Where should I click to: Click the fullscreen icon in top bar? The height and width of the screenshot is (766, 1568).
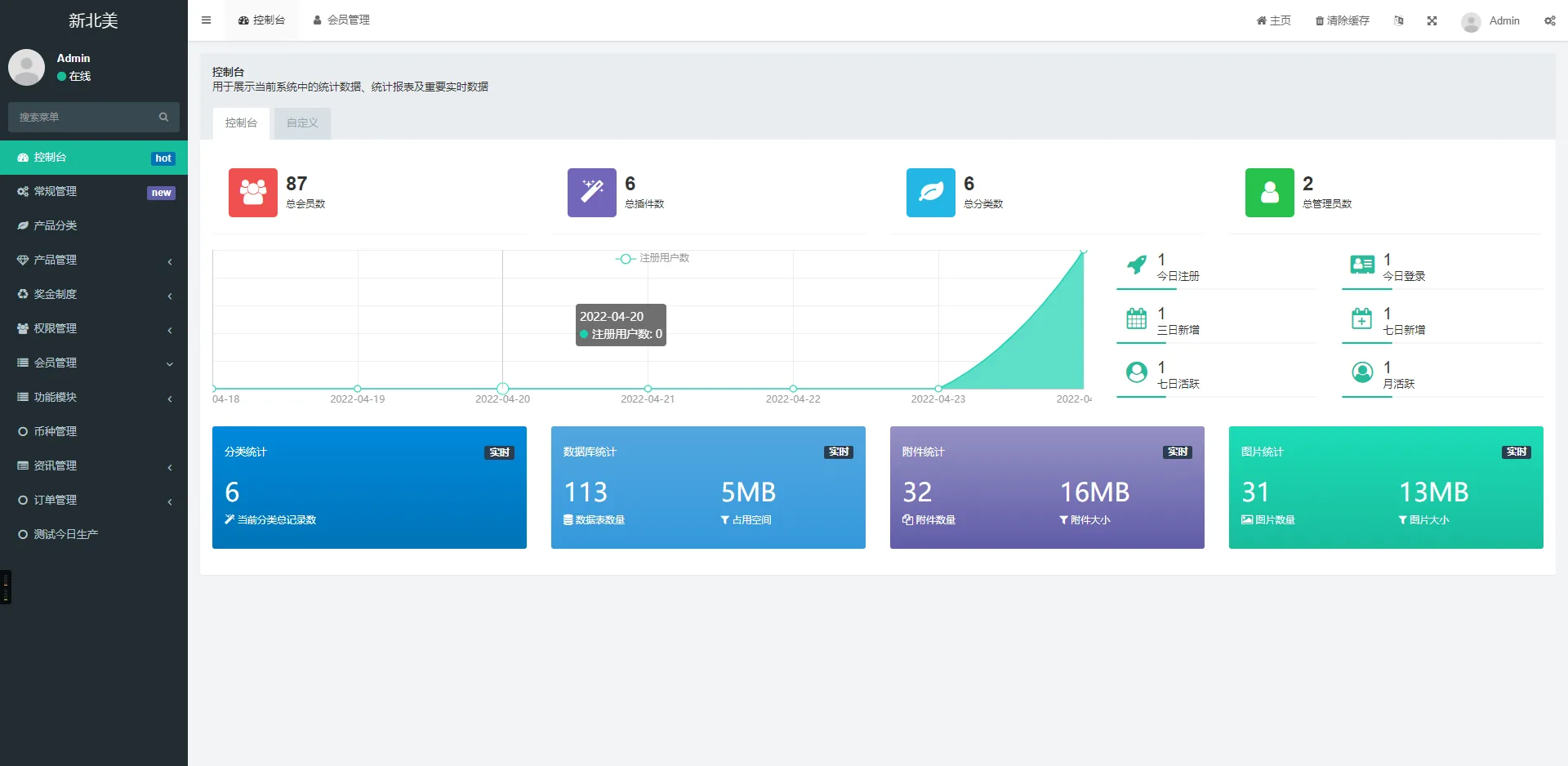click(x=1432, y=21)
